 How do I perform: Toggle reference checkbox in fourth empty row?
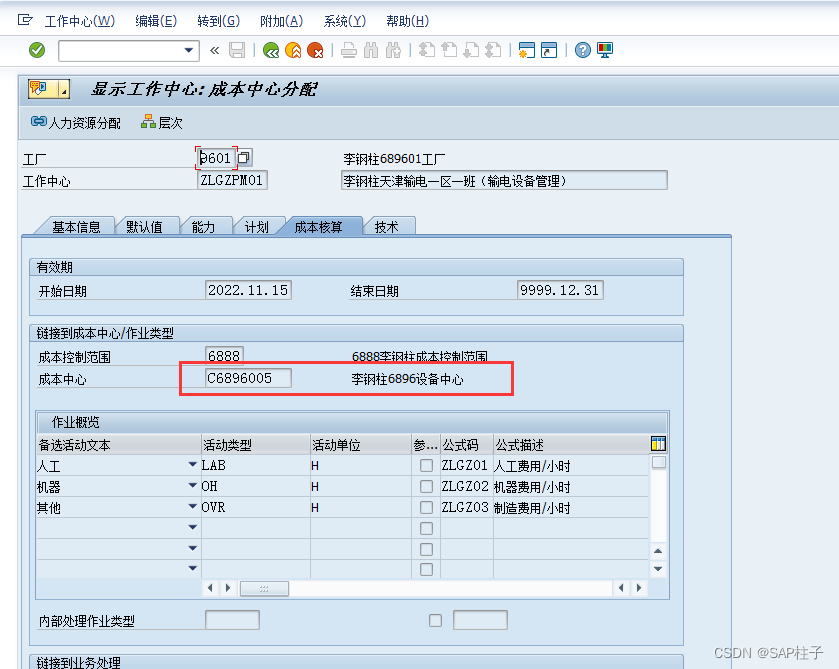pos(426,529)
